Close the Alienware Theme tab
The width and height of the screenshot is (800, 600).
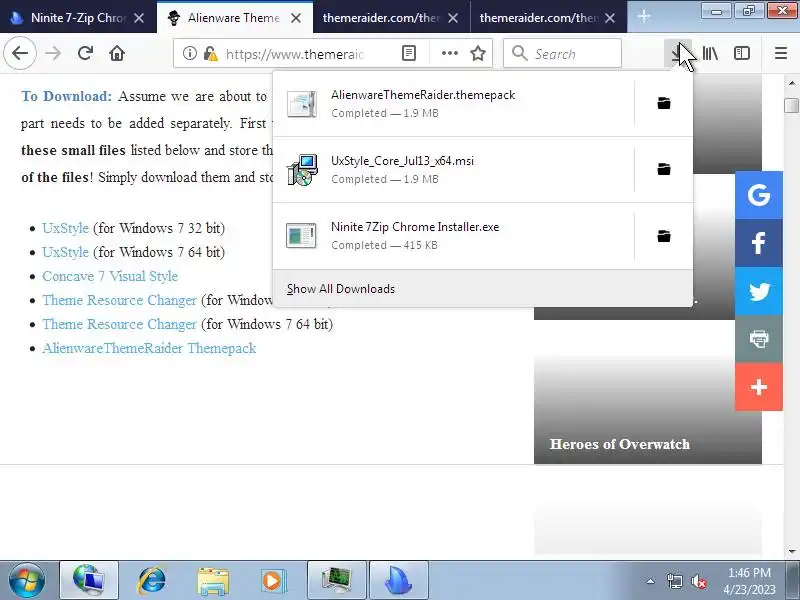click(x=295, y=18)
